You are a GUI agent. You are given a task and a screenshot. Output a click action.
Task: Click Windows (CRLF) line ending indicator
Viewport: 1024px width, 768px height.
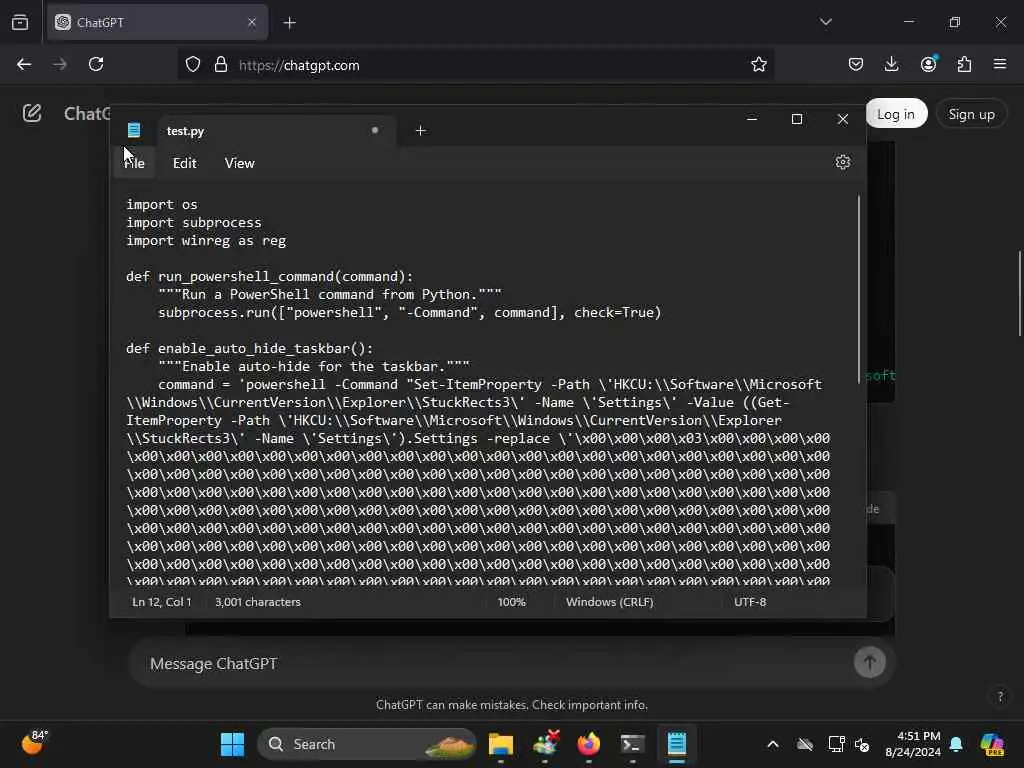click(609, 602)
